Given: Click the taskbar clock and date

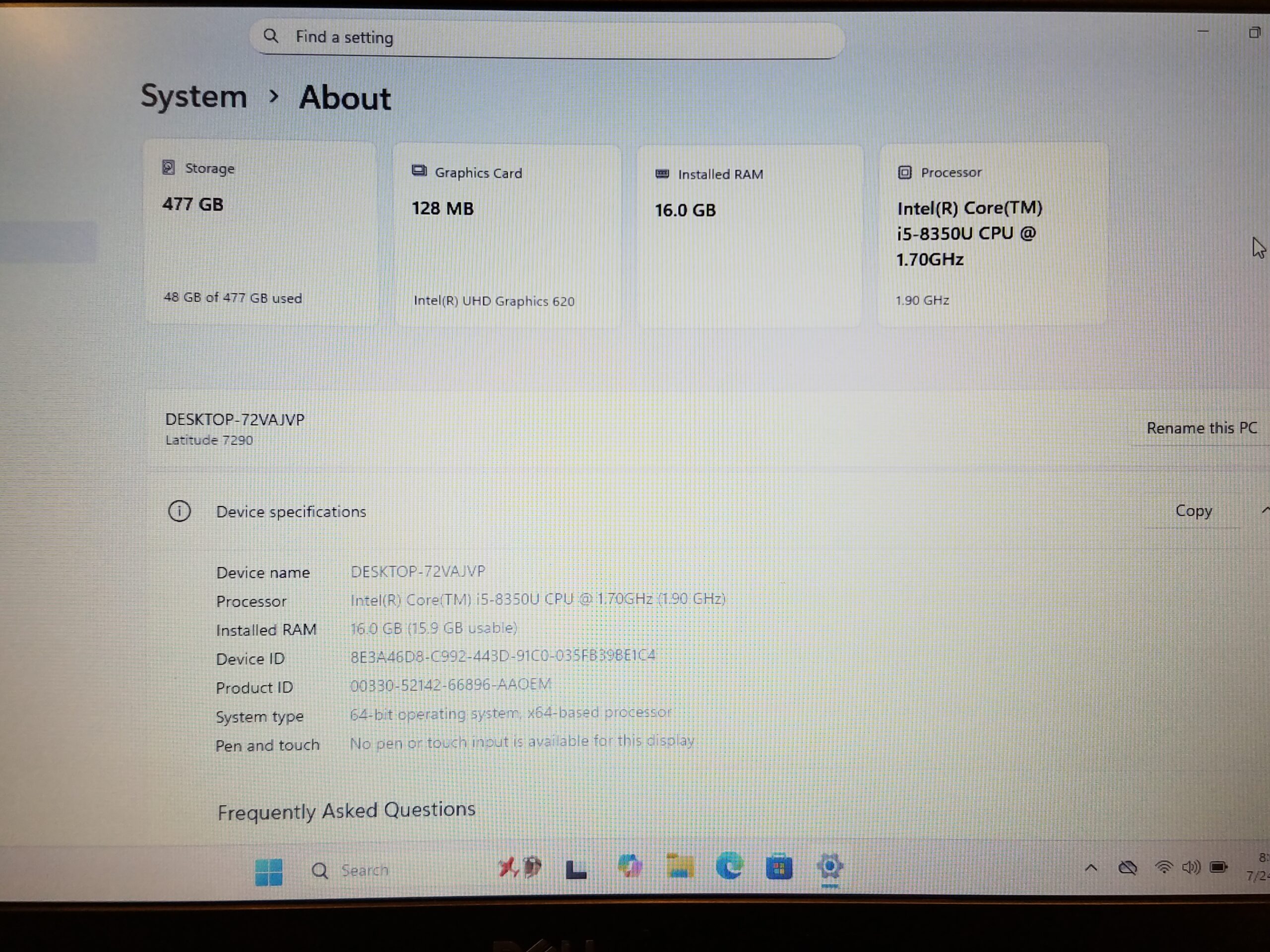Looking at the screenshot, I should 1259,867.
